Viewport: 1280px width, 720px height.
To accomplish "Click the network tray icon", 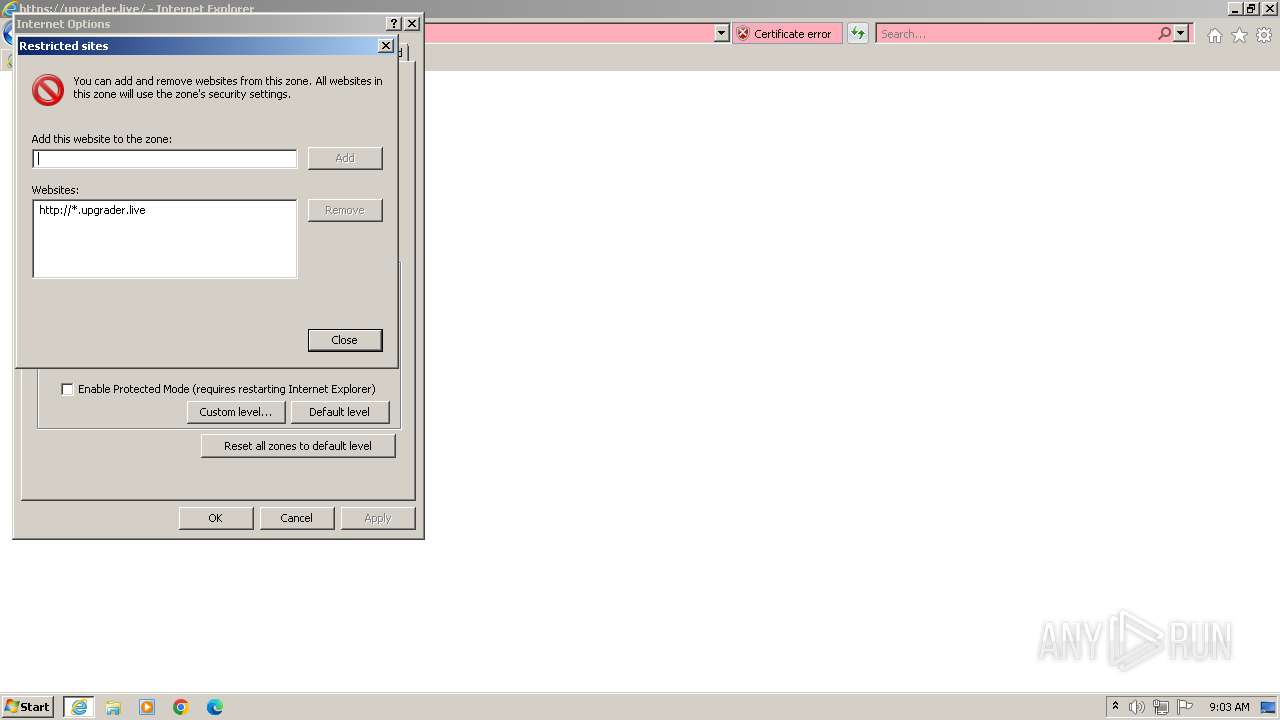I will 1161,707.
